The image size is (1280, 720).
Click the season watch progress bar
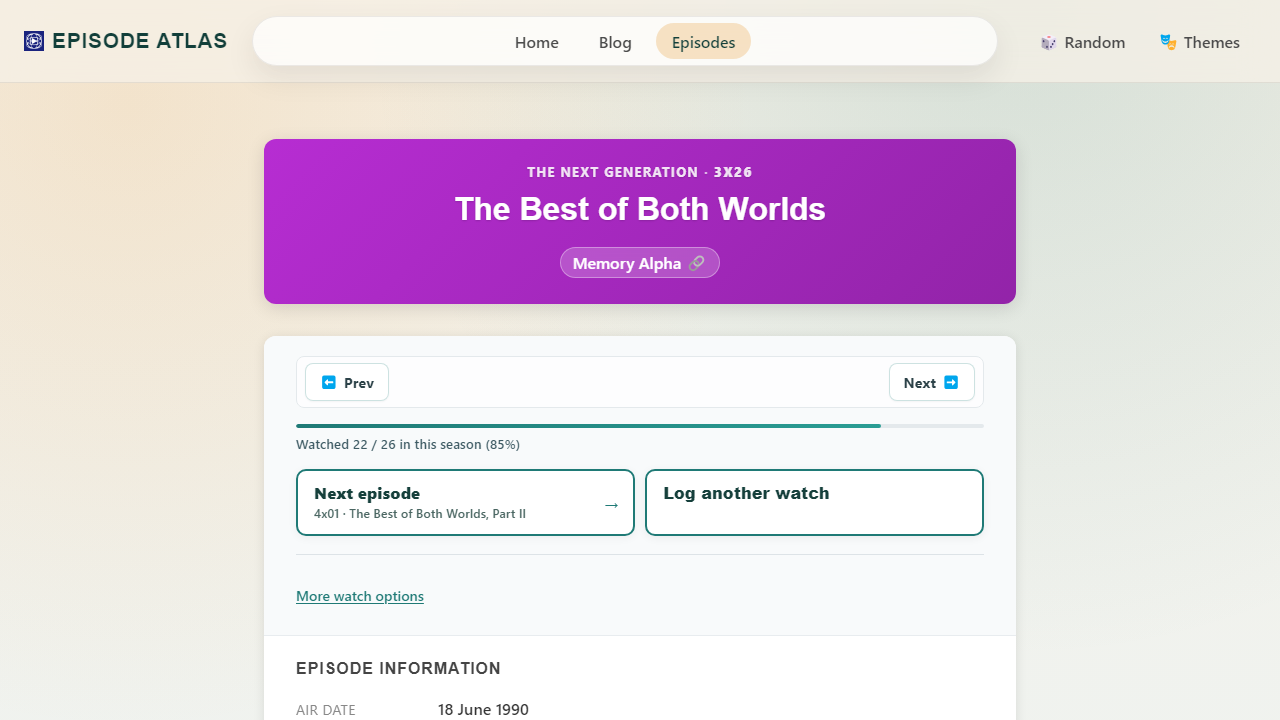click(x=639, y=425)
